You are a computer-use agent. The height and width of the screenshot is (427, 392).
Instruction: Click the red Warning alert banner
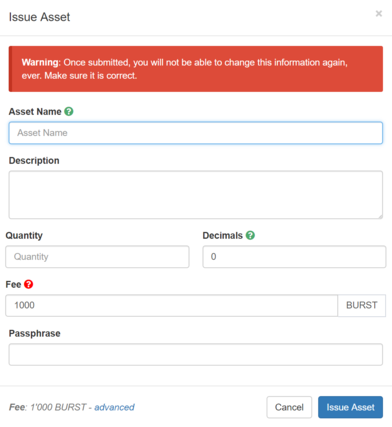[196, 69]
